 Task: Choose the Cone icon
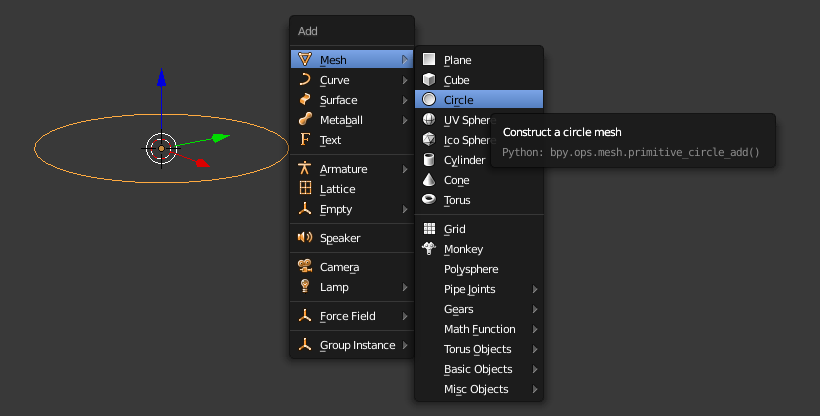click(429, 179)
